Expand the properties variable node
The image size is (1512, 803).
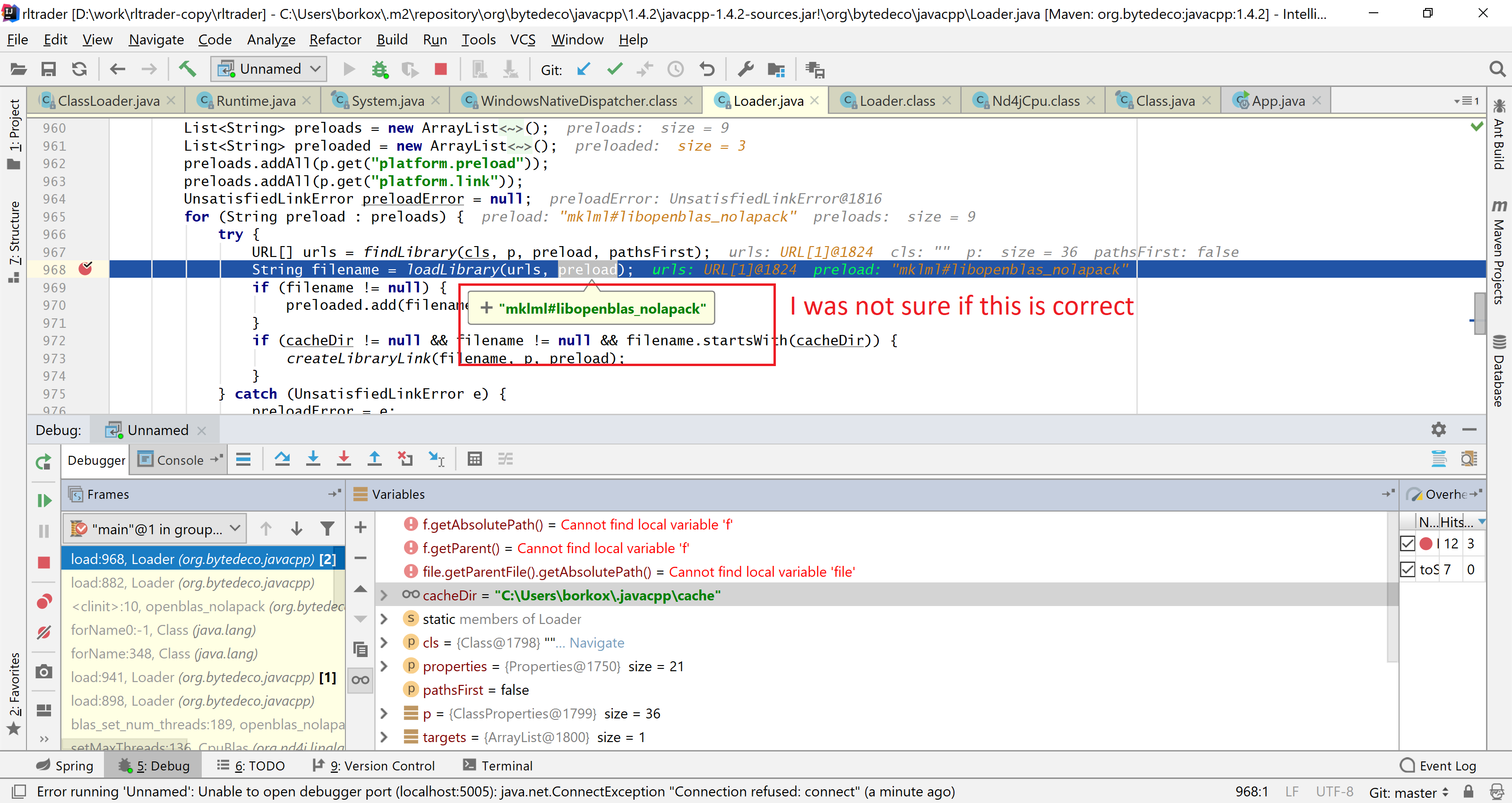384,666
